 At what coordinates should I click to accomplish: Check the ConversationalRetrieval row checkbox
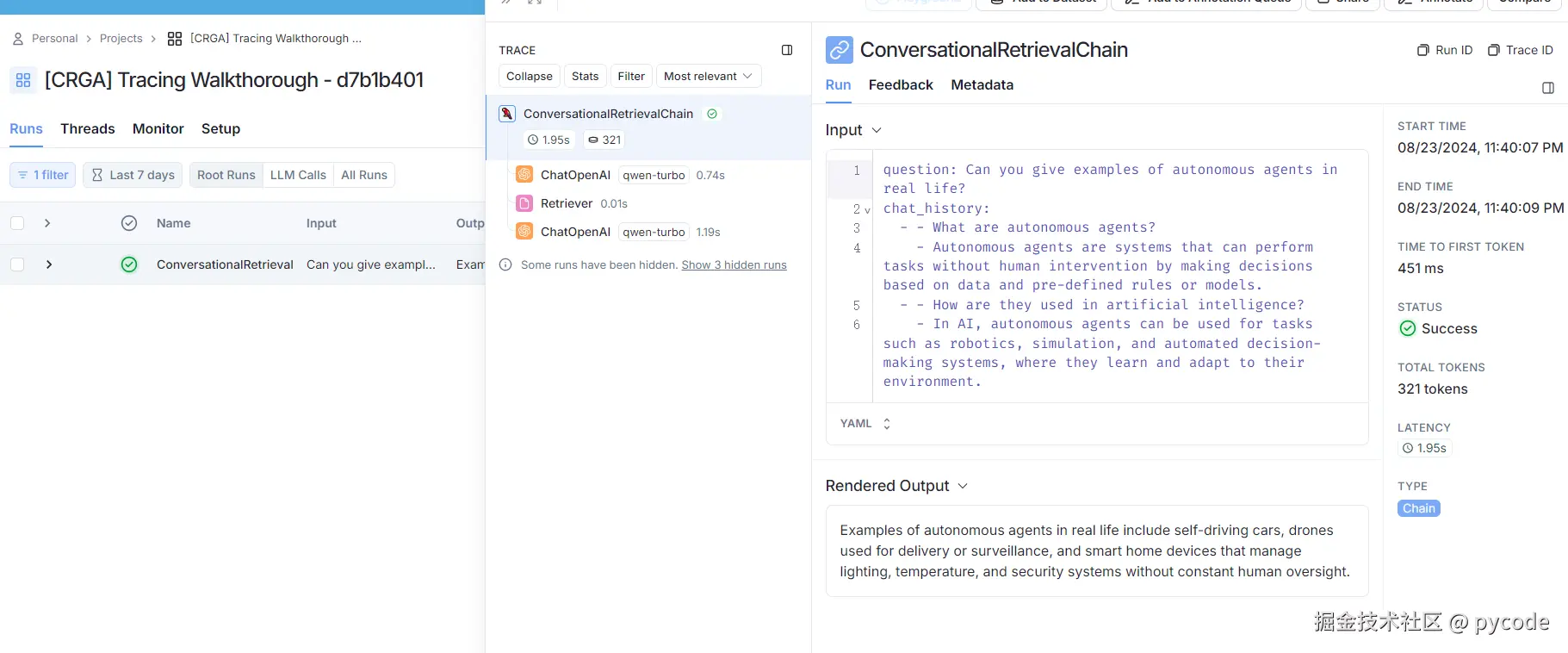point(17,264)
